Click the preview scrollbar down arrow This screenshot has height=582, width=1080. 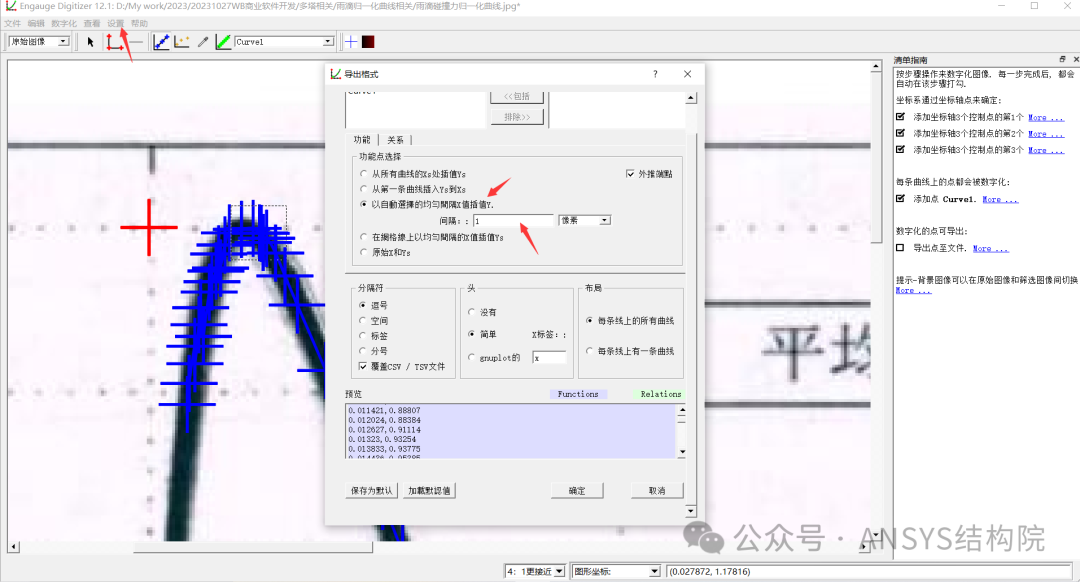click(x=682, y=453)
